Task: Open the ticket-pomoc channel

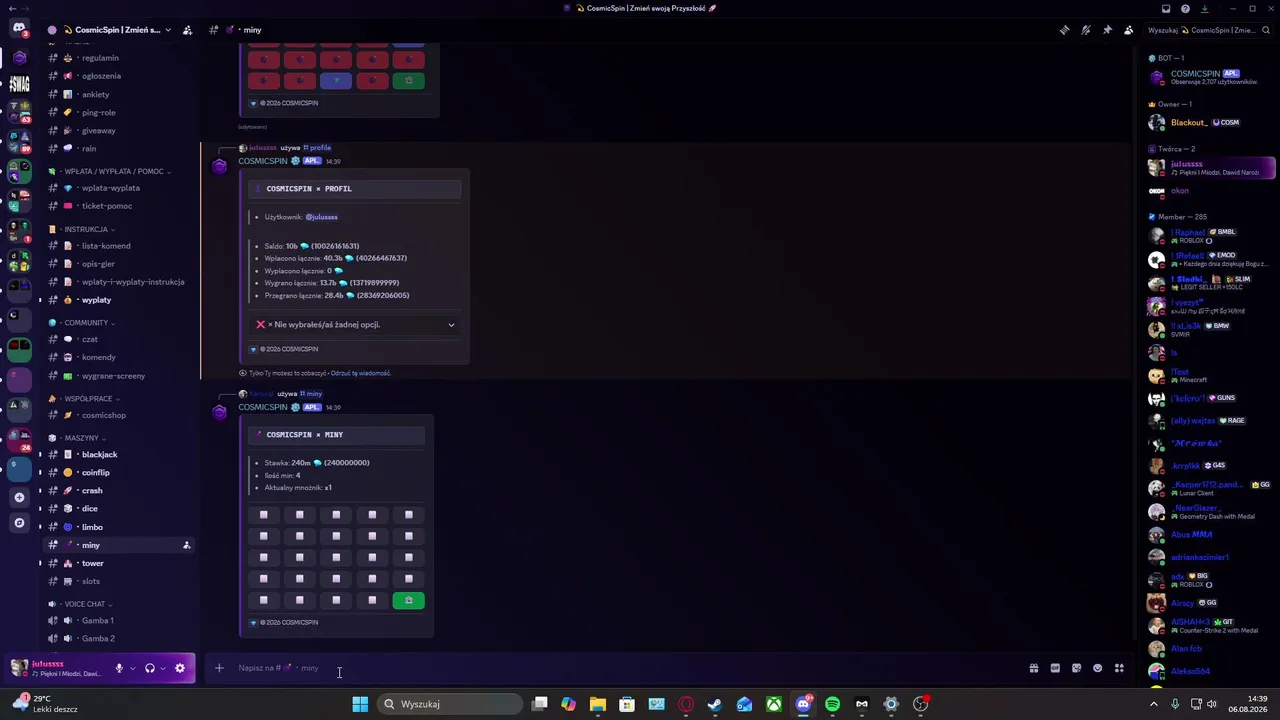Action: 120,206
